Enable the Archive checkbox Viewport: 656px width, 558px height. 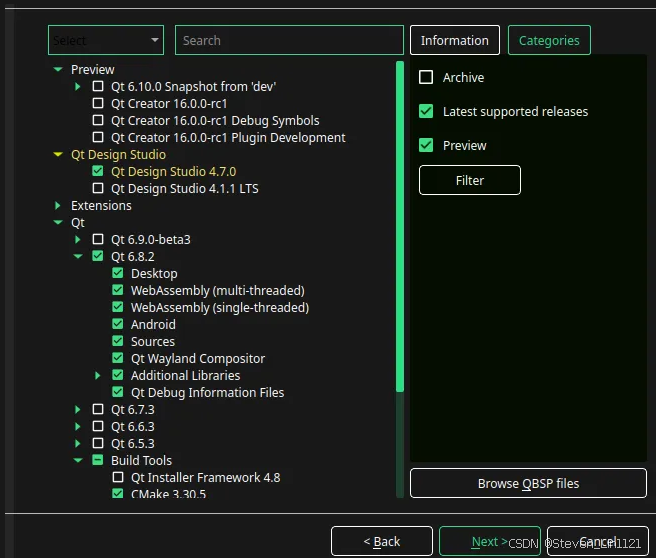coord(426,77)
